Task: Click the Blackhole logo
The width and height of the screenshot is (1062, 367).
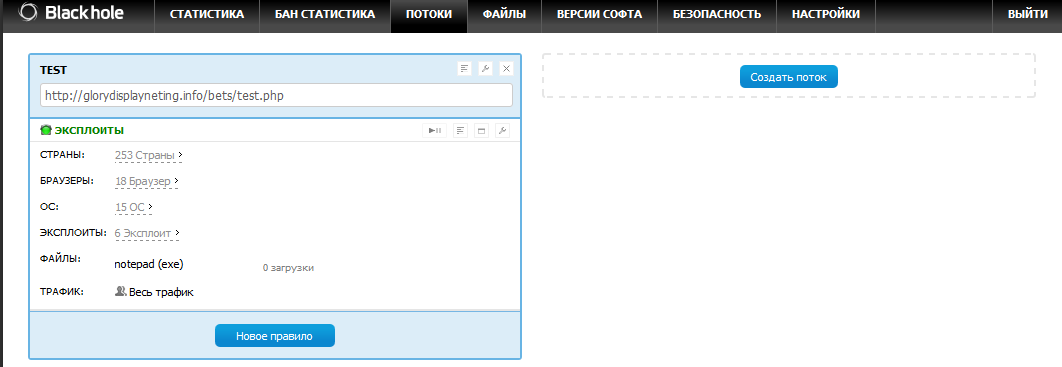Action: point(71,12)
